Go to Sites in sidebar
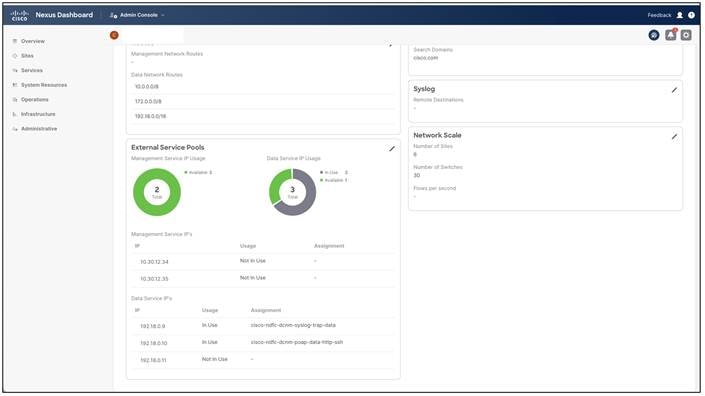The image size is (705, 396). 27,56
